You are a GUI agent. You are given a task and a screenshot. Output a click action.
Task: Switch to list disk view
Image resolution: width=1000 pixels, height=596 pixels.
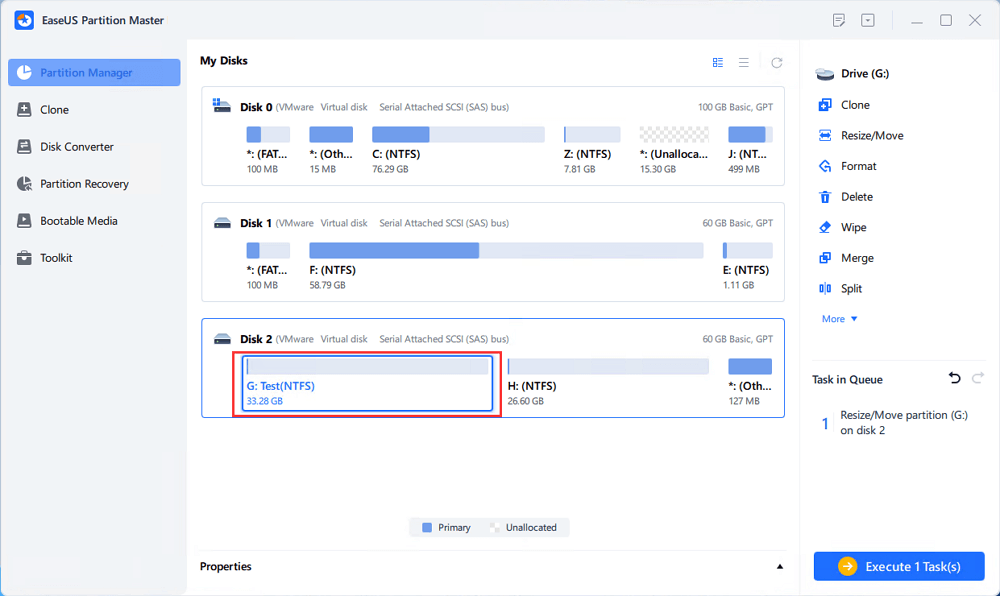click(744, 62)
